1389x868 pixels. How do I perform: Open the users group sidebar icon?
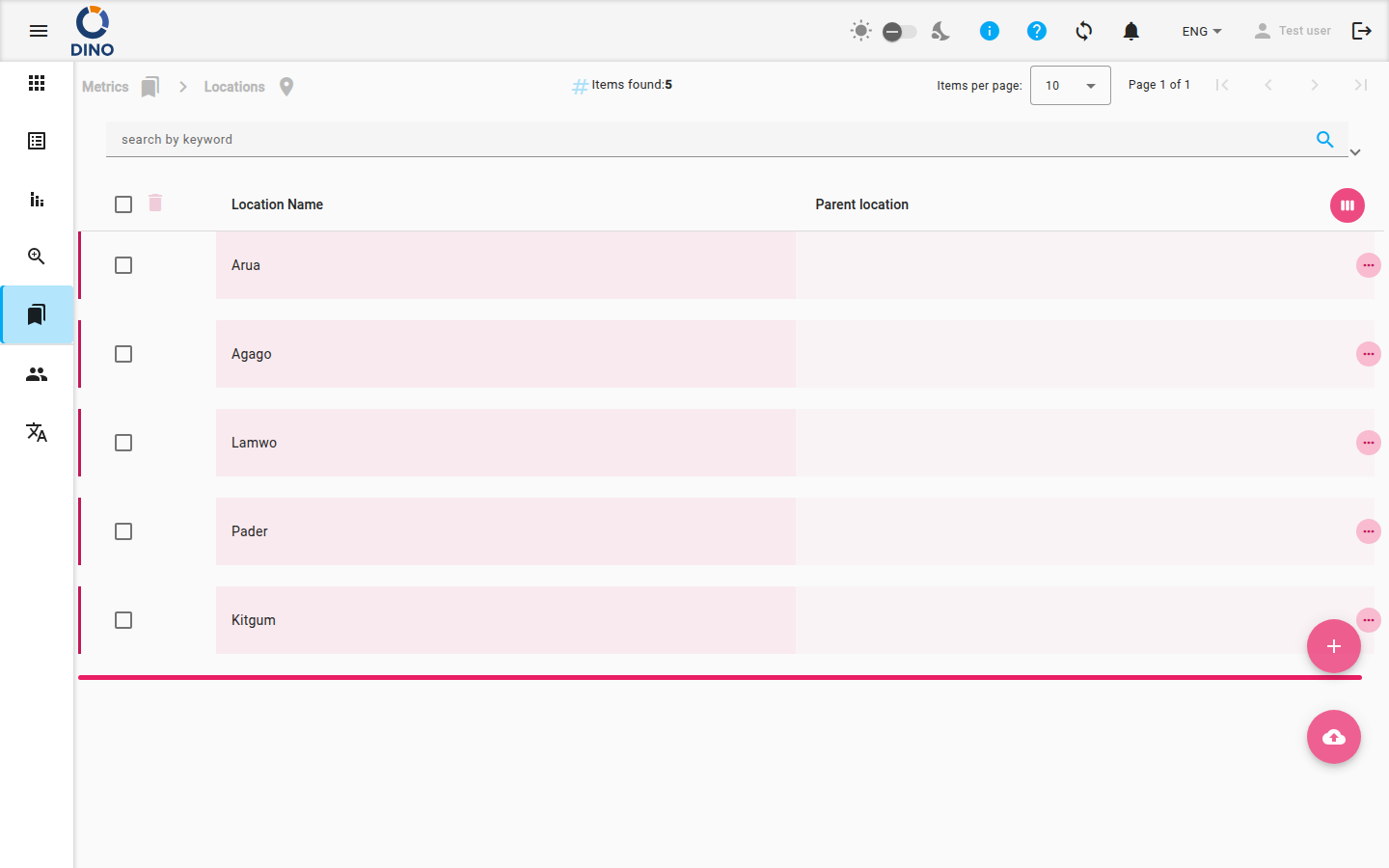coord(37,374)
